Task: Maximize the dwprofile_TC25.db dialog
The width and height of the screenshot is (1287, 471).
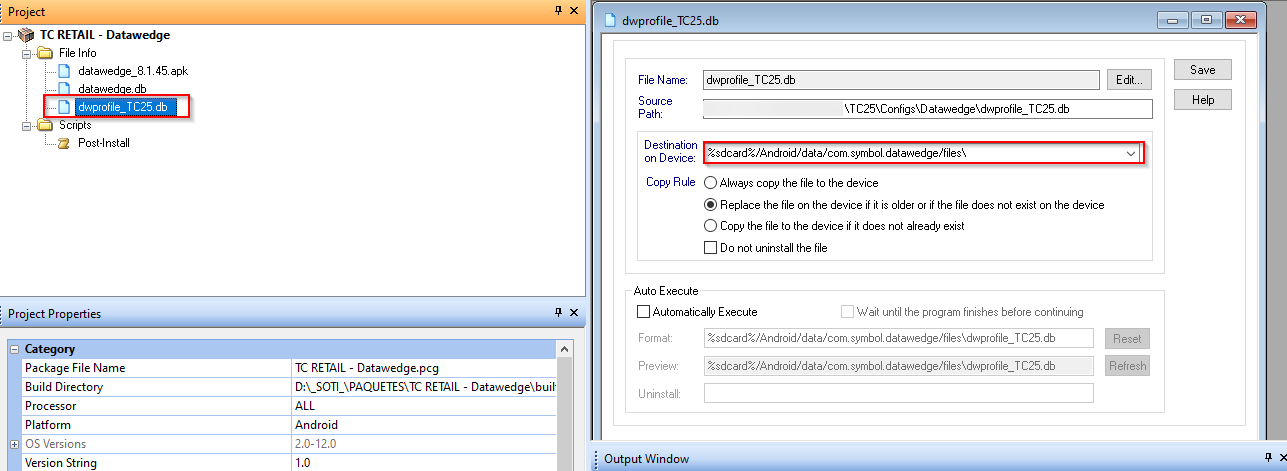Action: pyautogui.click(x=1207, y=20)
